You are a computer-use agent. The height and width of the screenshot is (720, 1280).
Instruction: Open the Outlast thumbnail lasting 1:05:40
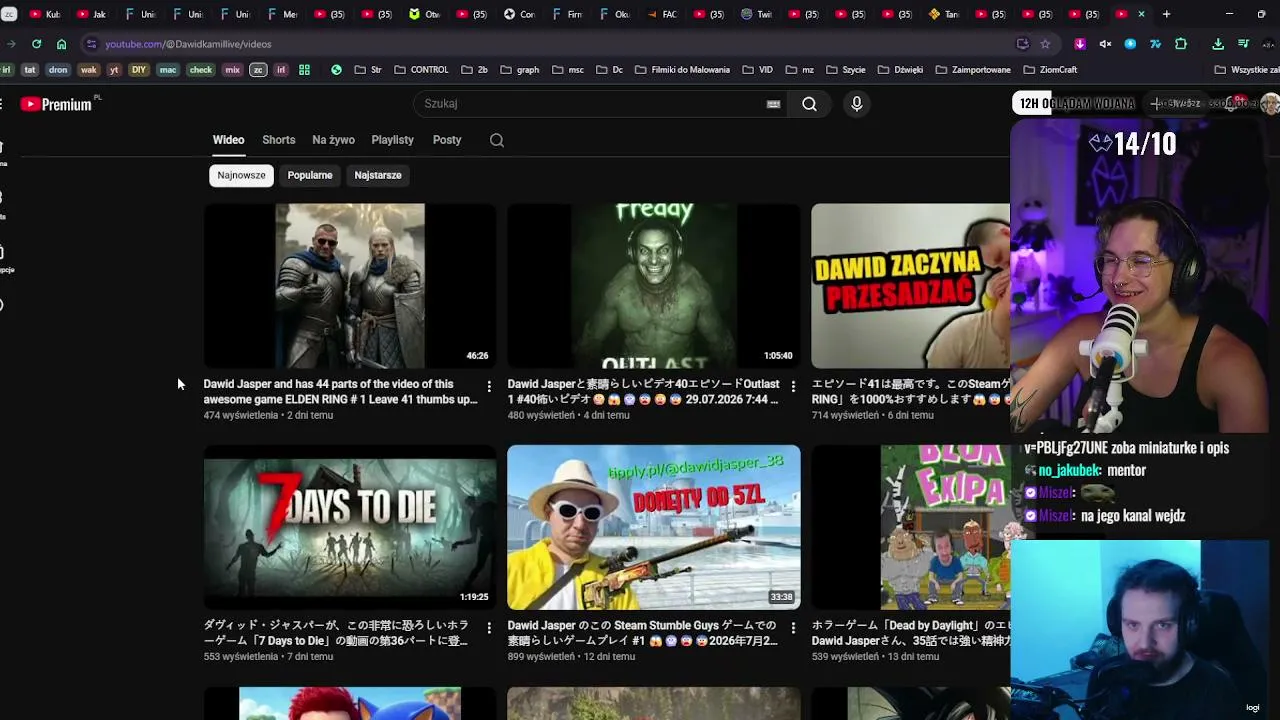click(654, 286)
